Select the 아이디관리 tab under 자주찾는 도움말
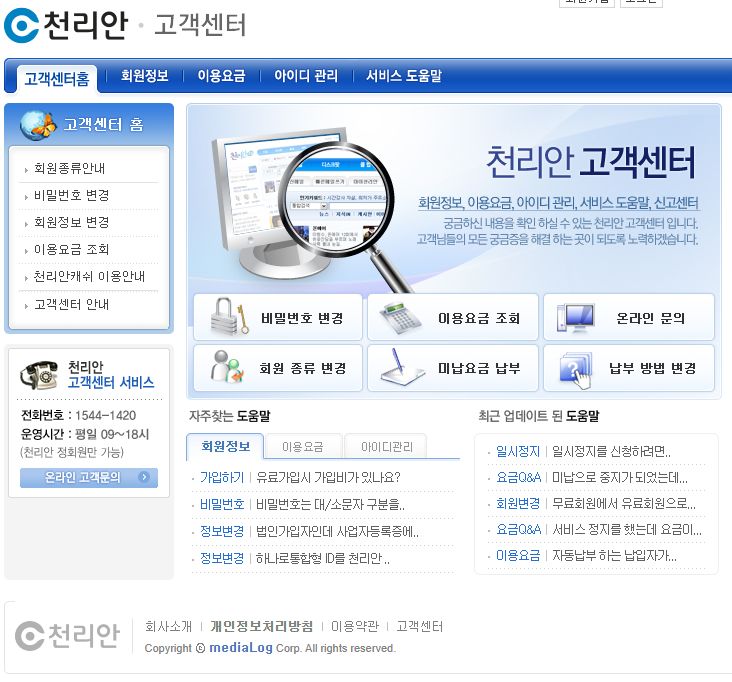 [387, 447]
